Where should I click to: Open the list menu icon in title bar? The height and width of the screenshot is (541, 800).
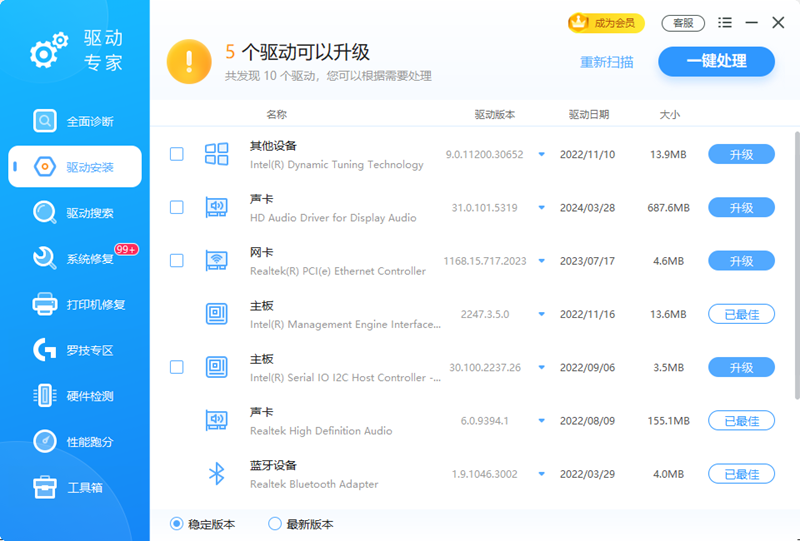click(x=724, y=22)
